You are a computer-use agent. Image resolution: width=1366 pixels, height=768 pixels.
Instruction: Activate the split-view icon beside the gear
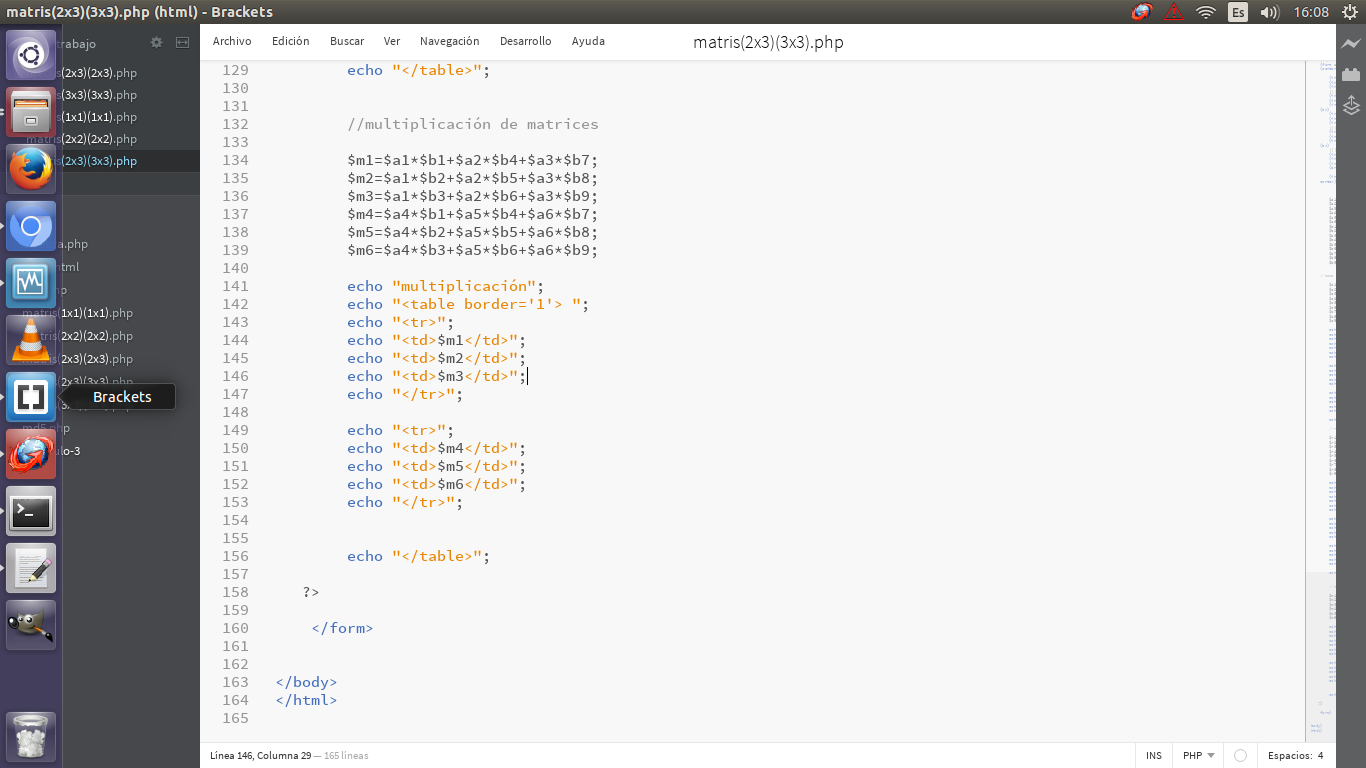point(182,44)
